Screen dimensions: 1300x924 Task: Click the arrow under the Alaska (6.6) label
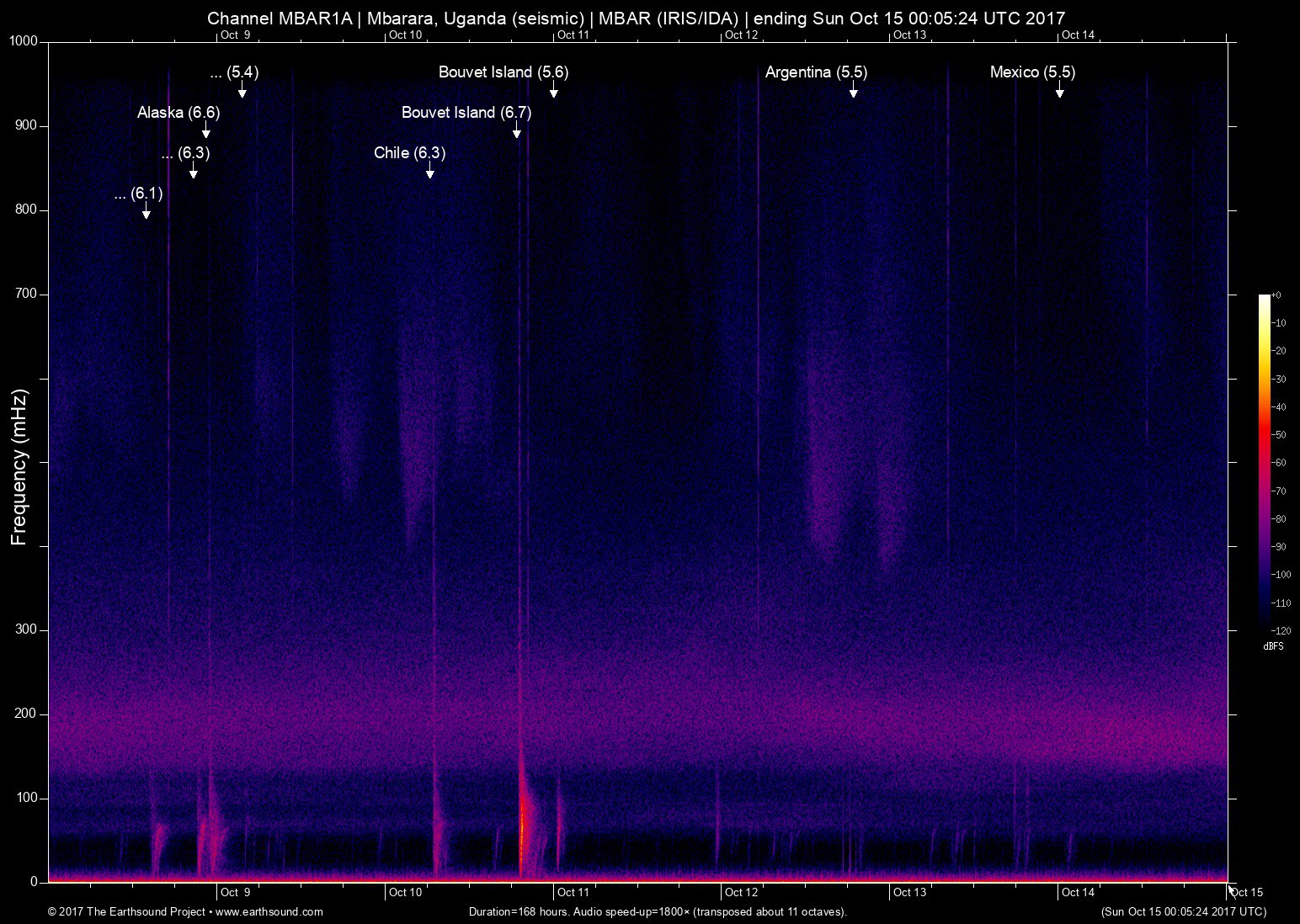coord(205,130)
